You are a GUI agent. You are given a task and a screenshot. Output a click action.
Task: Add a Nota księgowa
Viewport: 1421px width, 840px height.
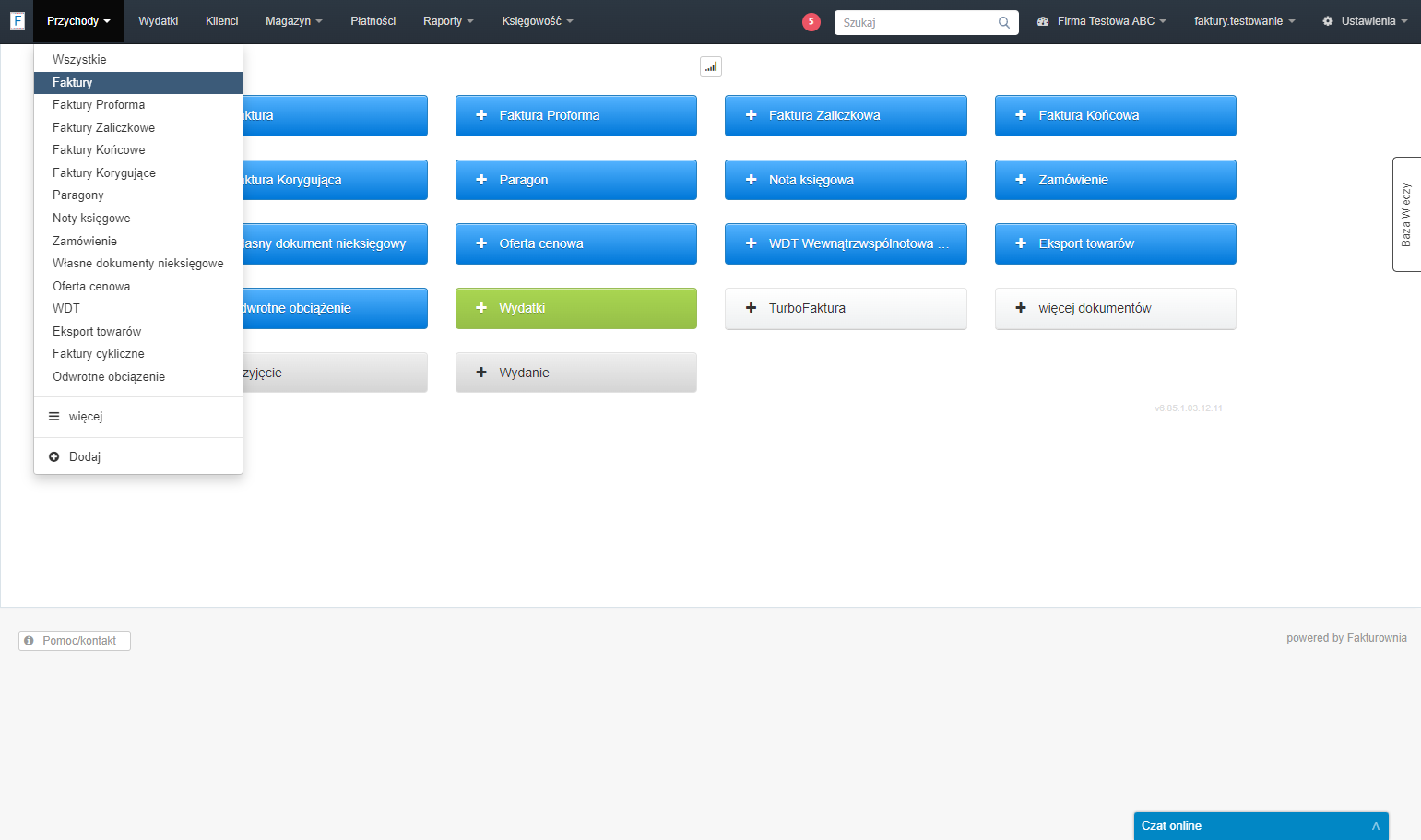(846, 180)
